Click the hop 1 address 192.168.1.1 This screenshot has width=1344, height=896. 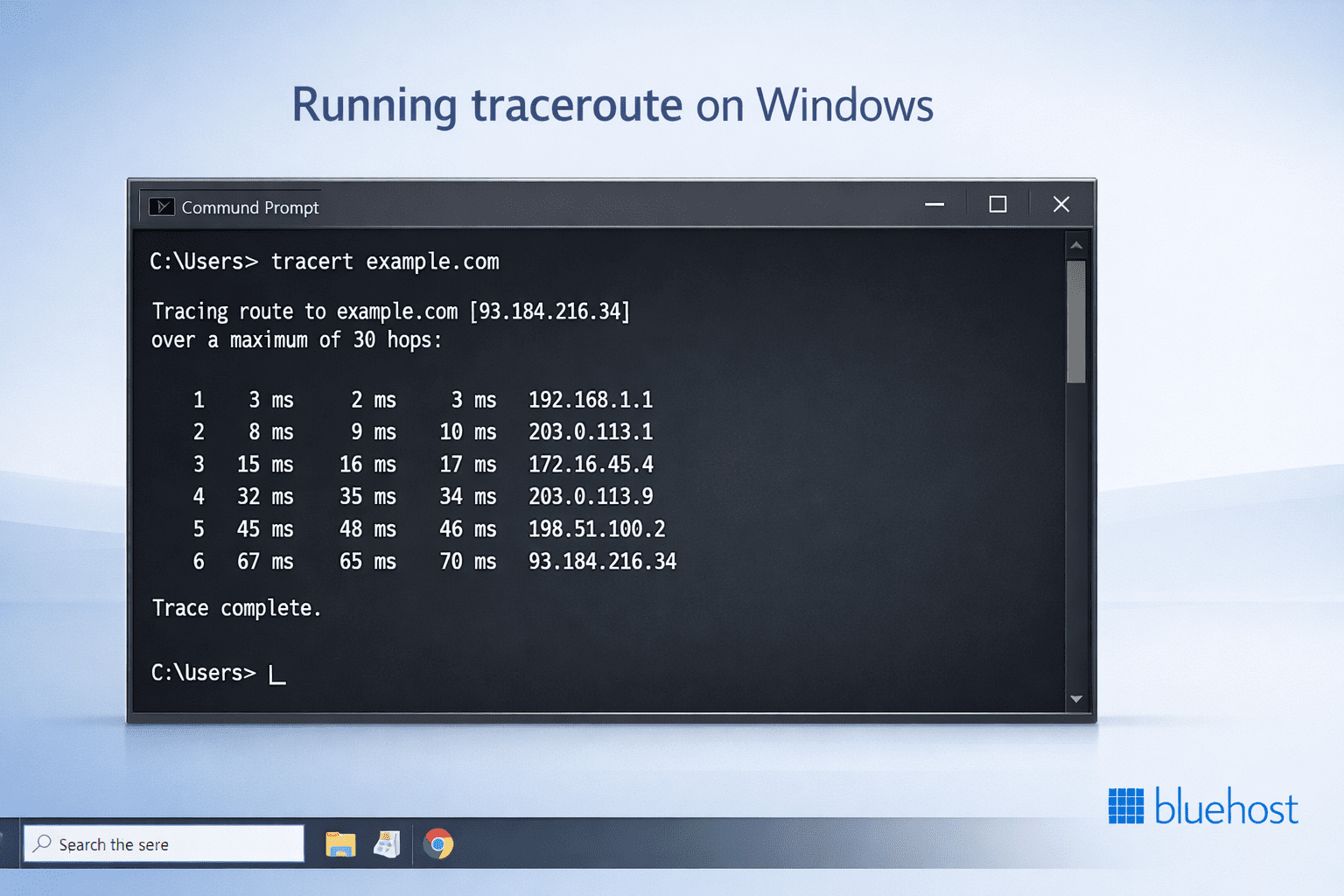[x=590, y=400]
